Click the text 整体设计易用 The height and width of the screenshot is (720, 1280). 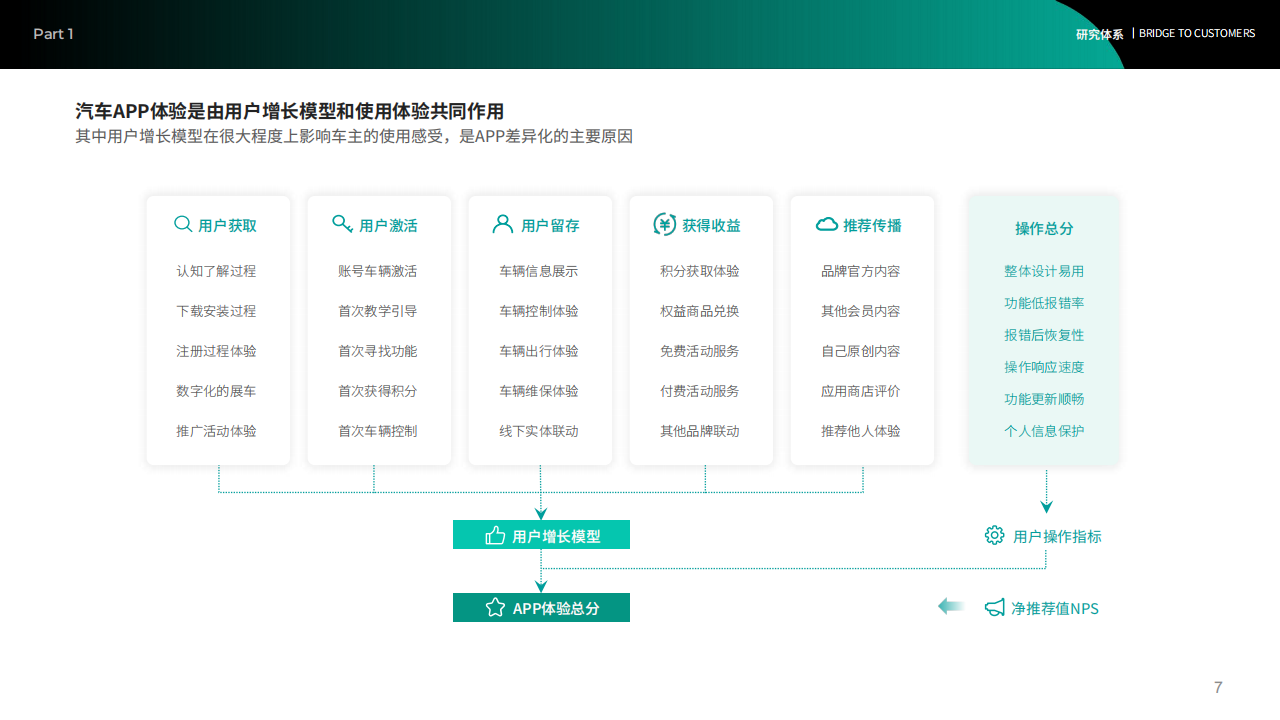point(1044,271)
